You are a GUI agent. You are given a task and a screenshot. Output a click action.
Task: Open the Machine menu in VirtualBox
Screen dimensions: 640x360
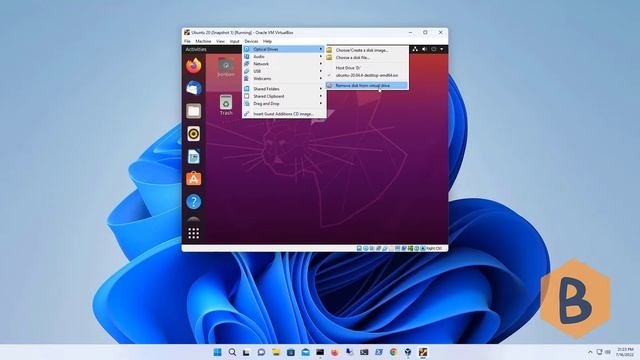coord(203,41)
